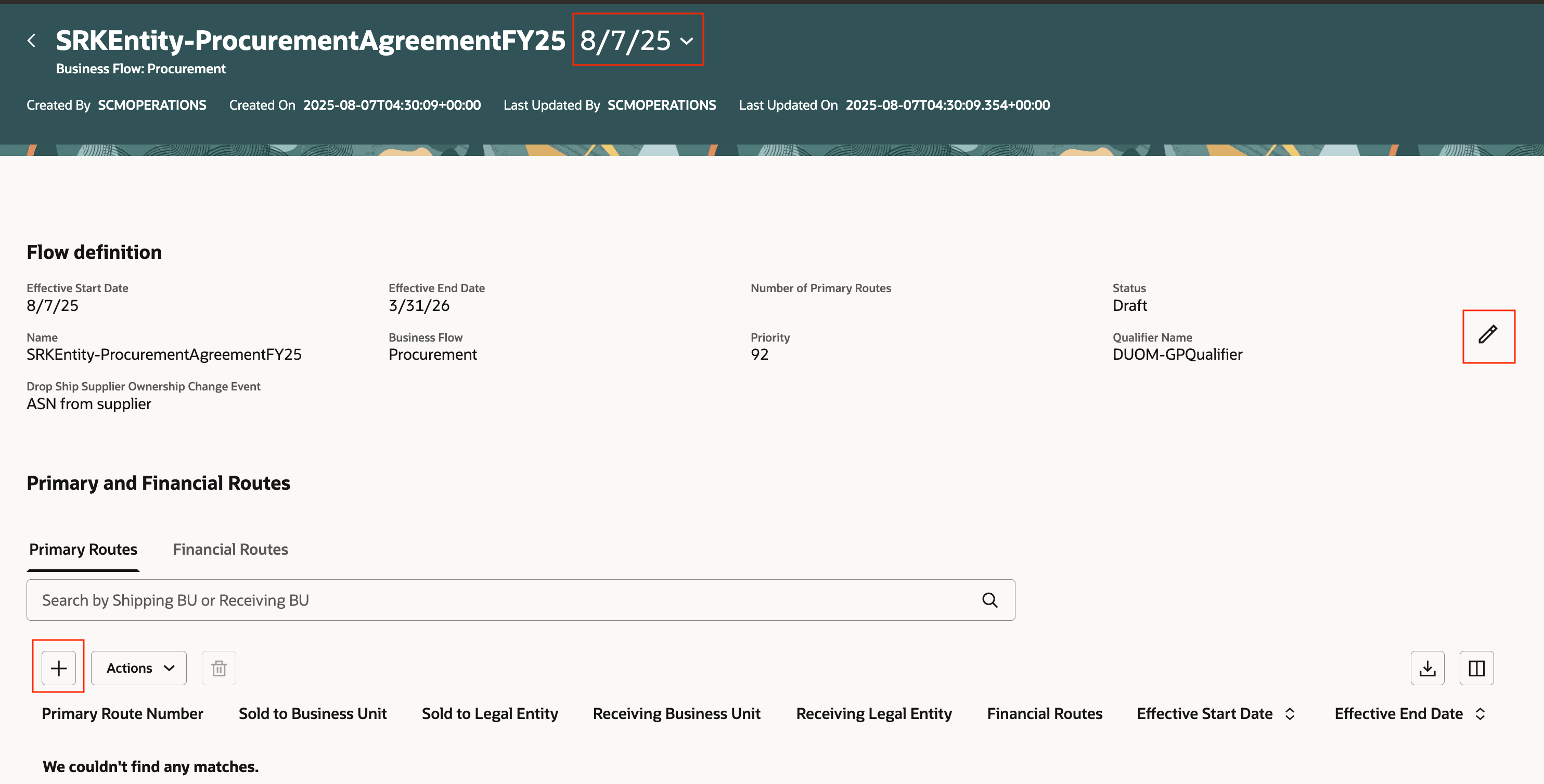Viewport: 1544px width, 784px height.
Task: Click the back arrow beside the agreement title
Action: click(32, 40)
